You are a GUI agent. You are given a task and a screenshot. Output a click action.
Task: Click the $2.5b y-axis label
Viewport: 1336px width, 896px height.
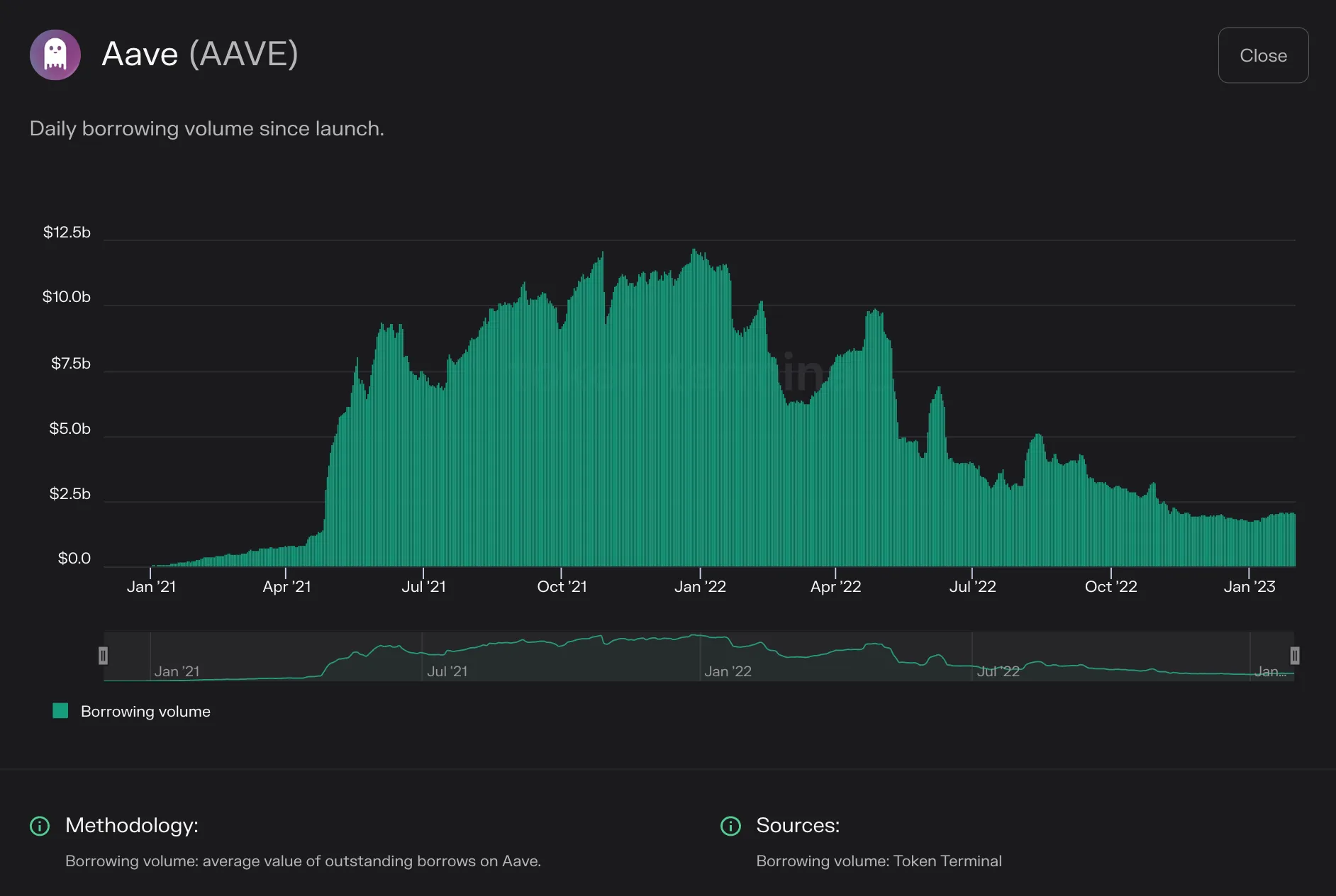click(69, 493)
